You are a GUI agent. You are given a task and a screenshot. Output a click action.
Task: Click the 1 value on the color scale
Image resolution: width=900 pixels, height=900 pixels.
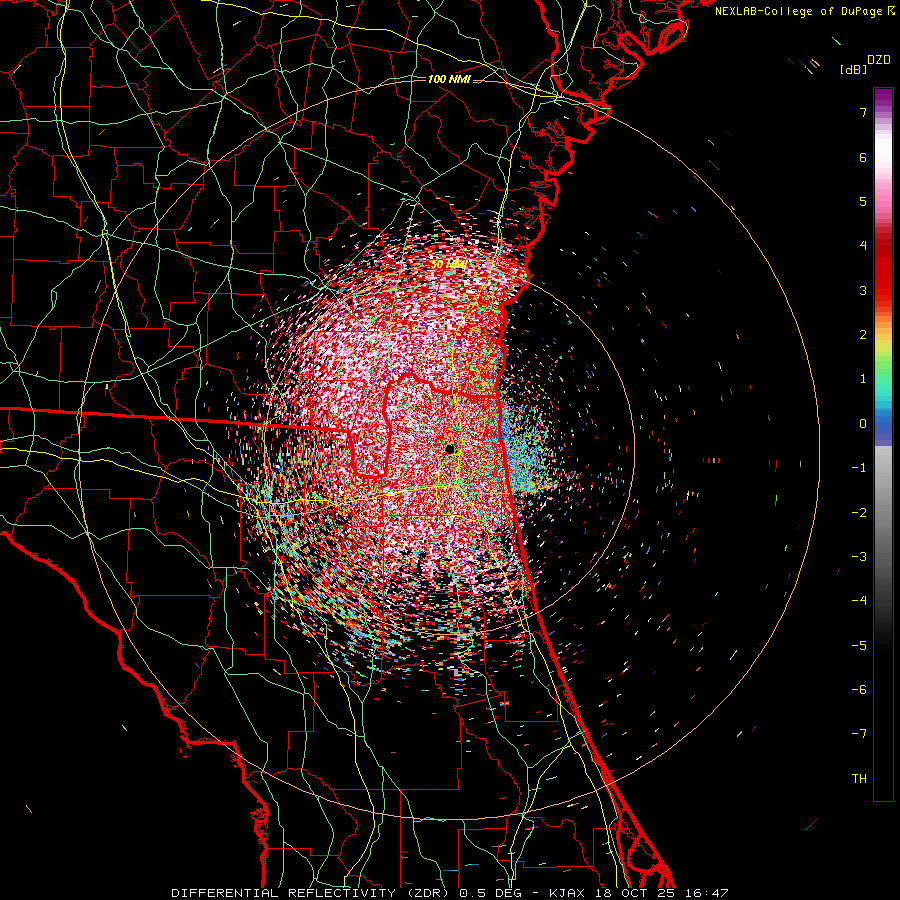(863, 379)
